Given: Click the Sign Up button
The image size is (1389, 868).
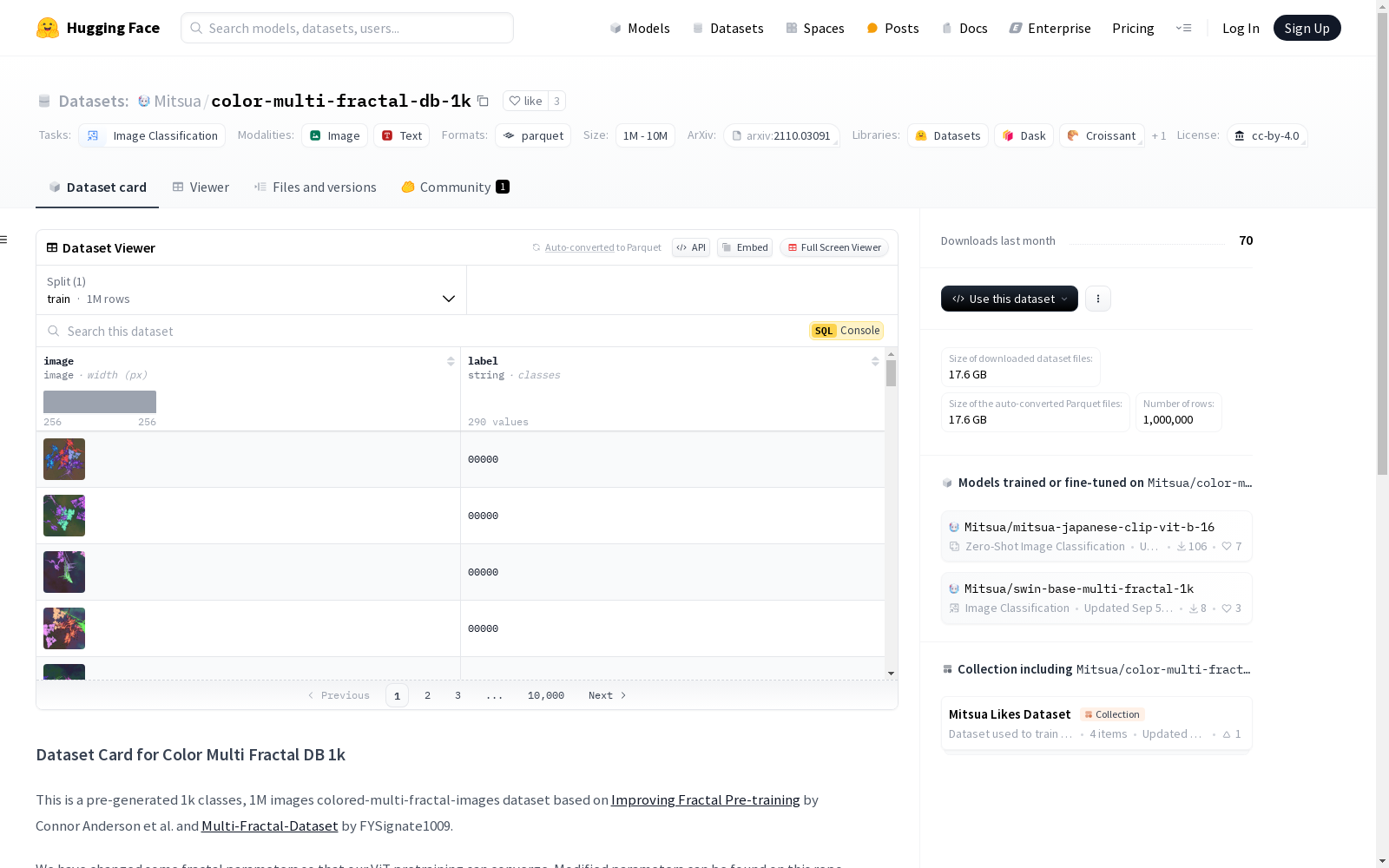Looking at the screenshot, I should click(x=1307, y=28).
